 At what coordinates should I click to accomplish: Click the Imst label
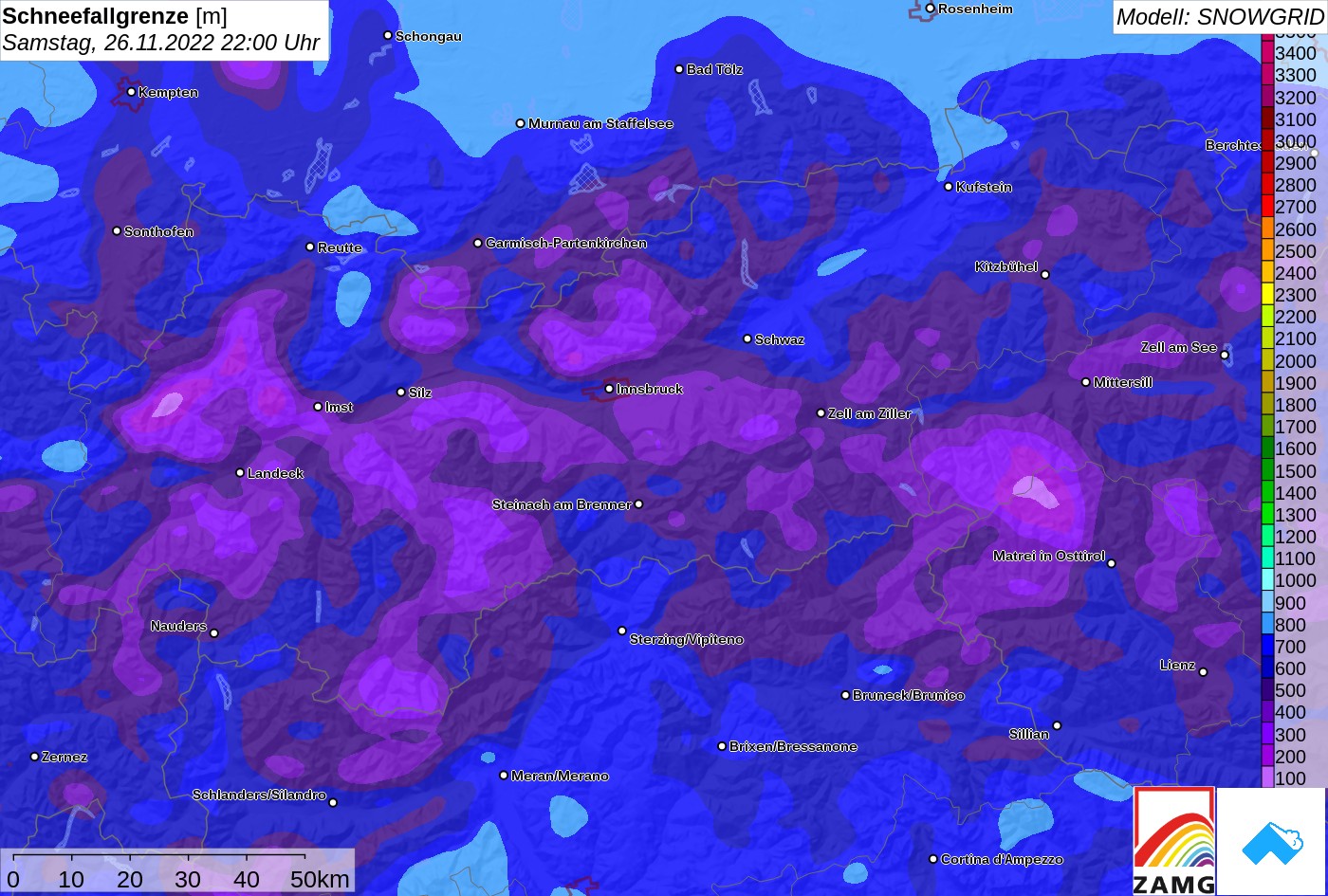[339, 407]
